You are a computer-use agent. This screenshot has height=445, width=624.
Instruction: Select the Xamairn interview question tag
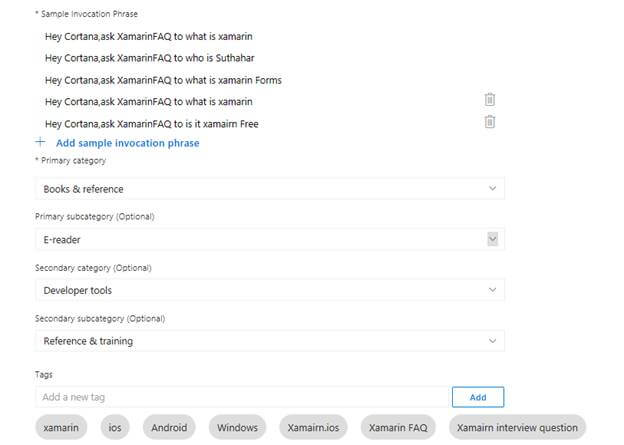click(x=517, y=428)
